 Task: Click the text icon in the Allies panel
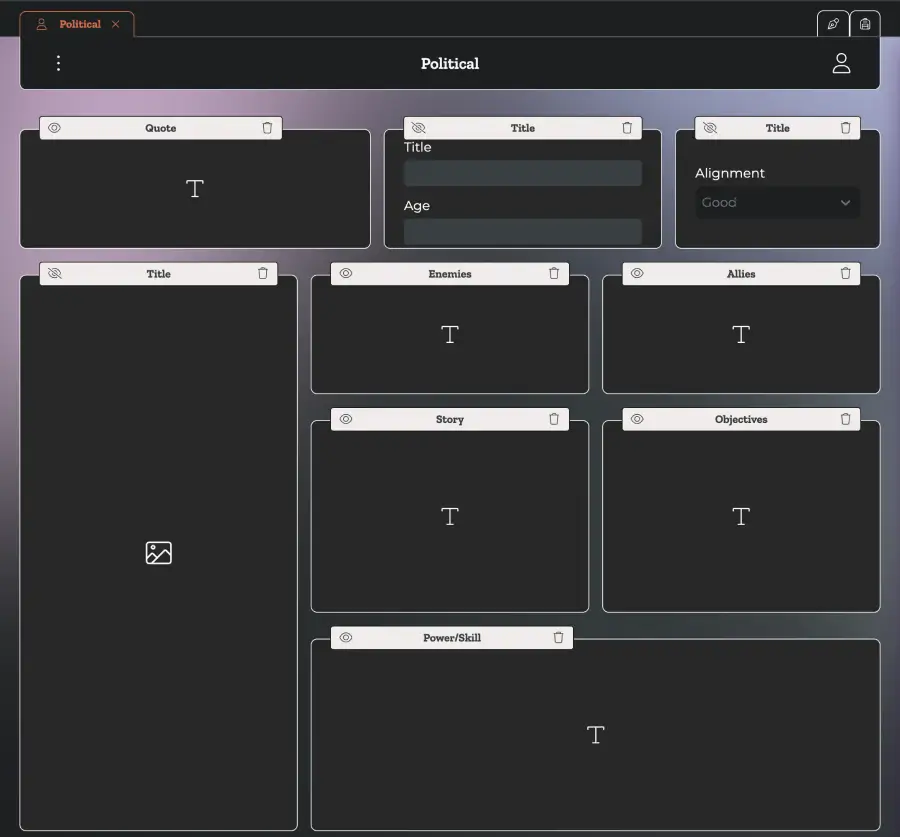tap(741, 335)
